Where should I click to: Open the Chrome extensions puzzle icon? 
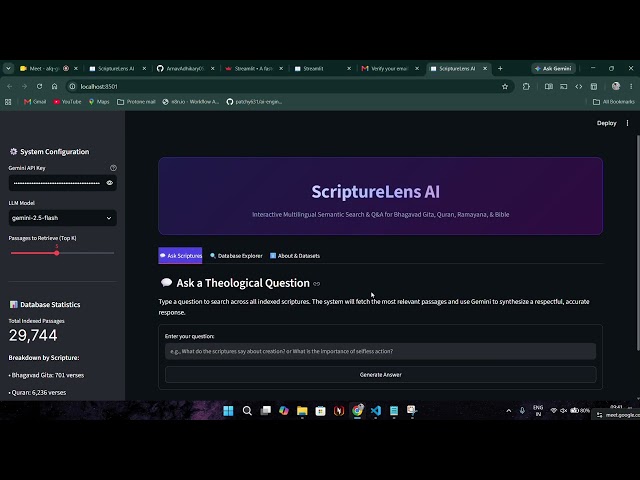526,87
